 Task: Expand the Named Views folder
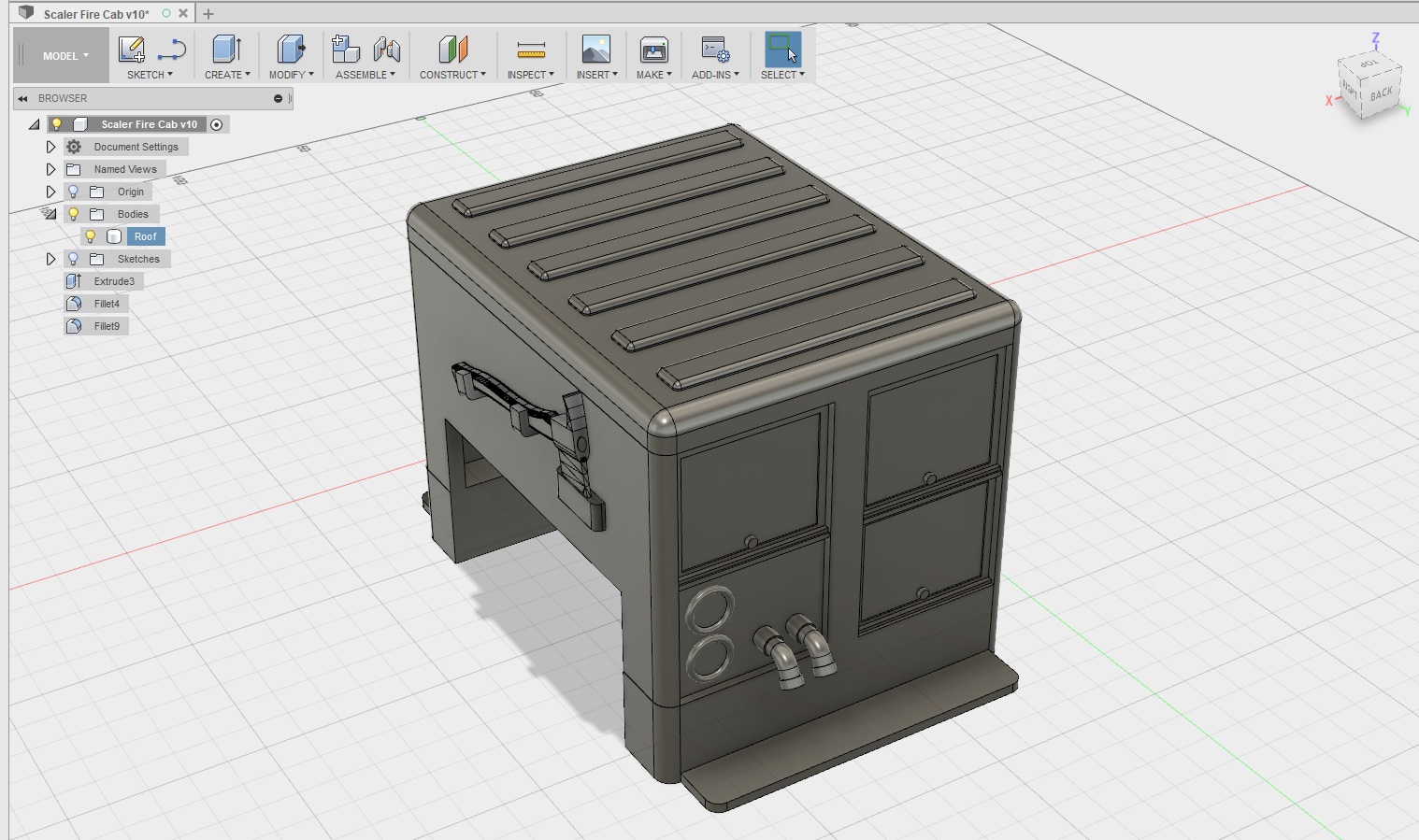tap(50, 169)
